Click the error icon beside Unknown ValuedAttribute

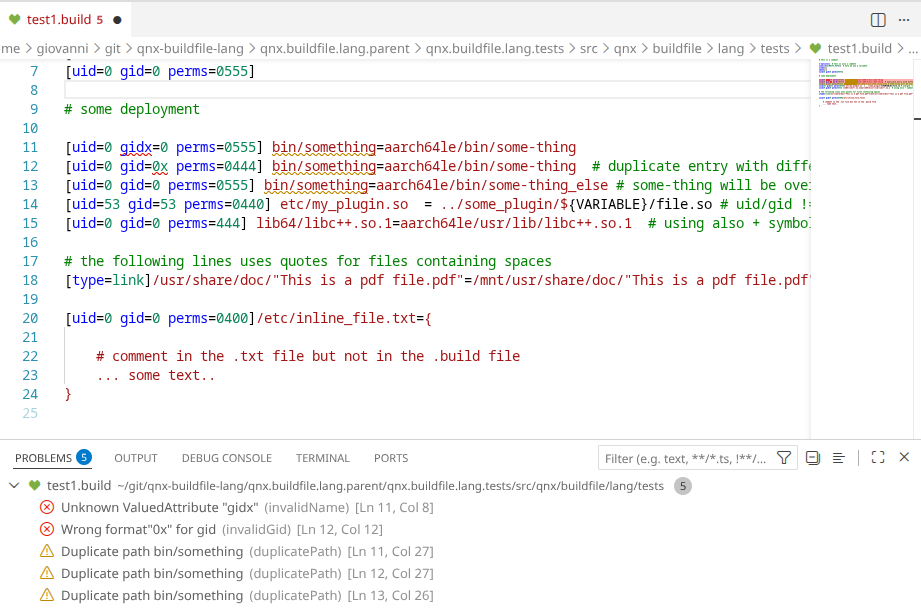47,507
